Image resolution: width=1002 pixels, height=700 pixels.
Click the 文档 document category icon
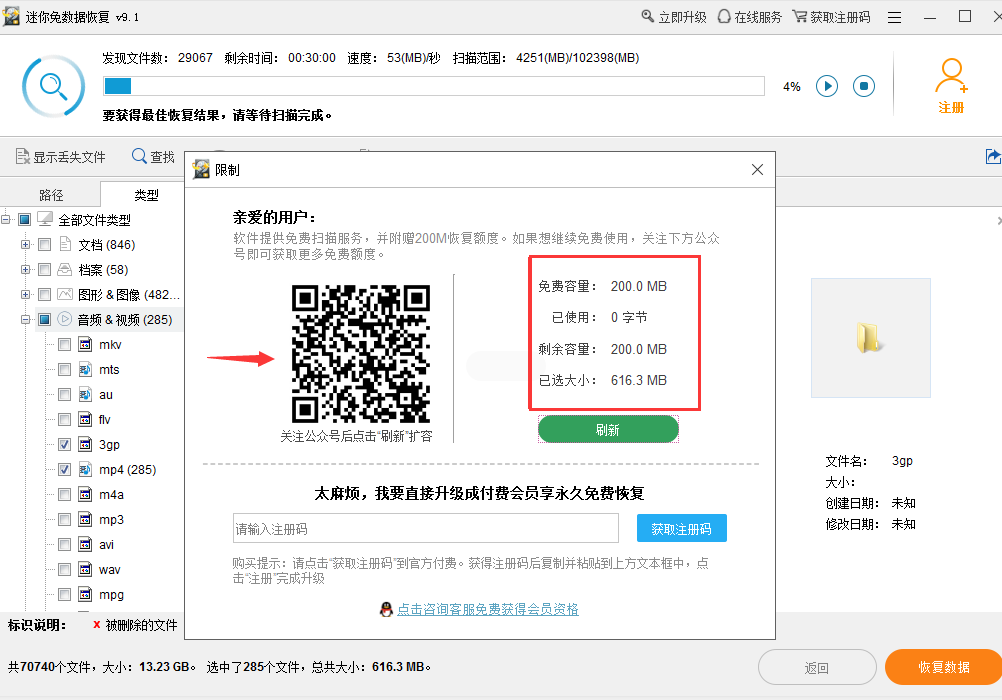65,244
